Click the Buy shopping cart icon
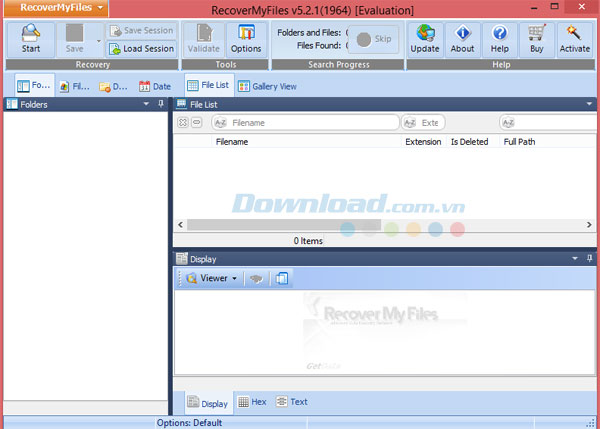The height and width of the screenshot is (429, 600). 536,39
